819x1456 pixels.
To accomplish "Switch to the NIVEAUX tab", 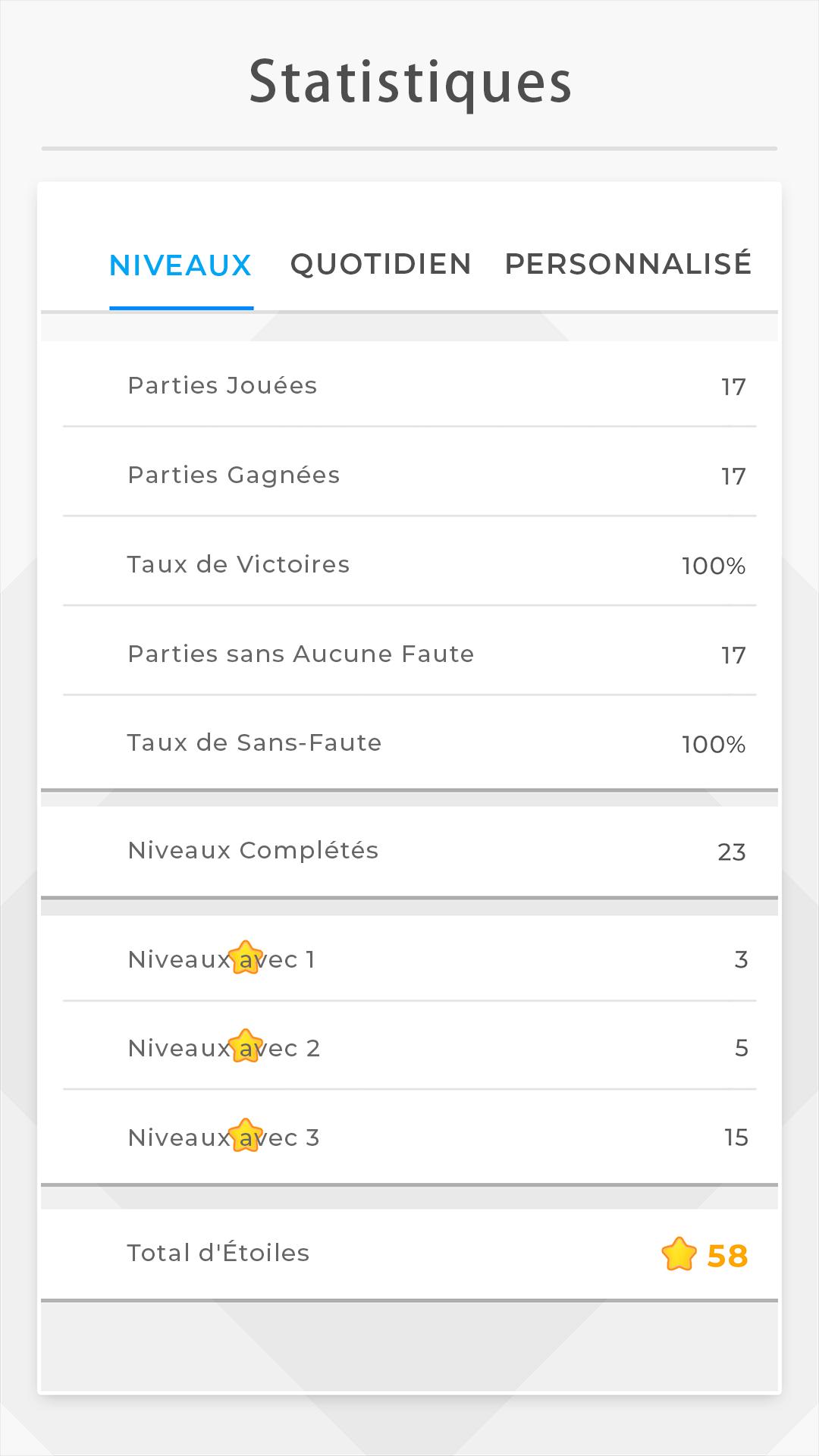I will point(180,265).
